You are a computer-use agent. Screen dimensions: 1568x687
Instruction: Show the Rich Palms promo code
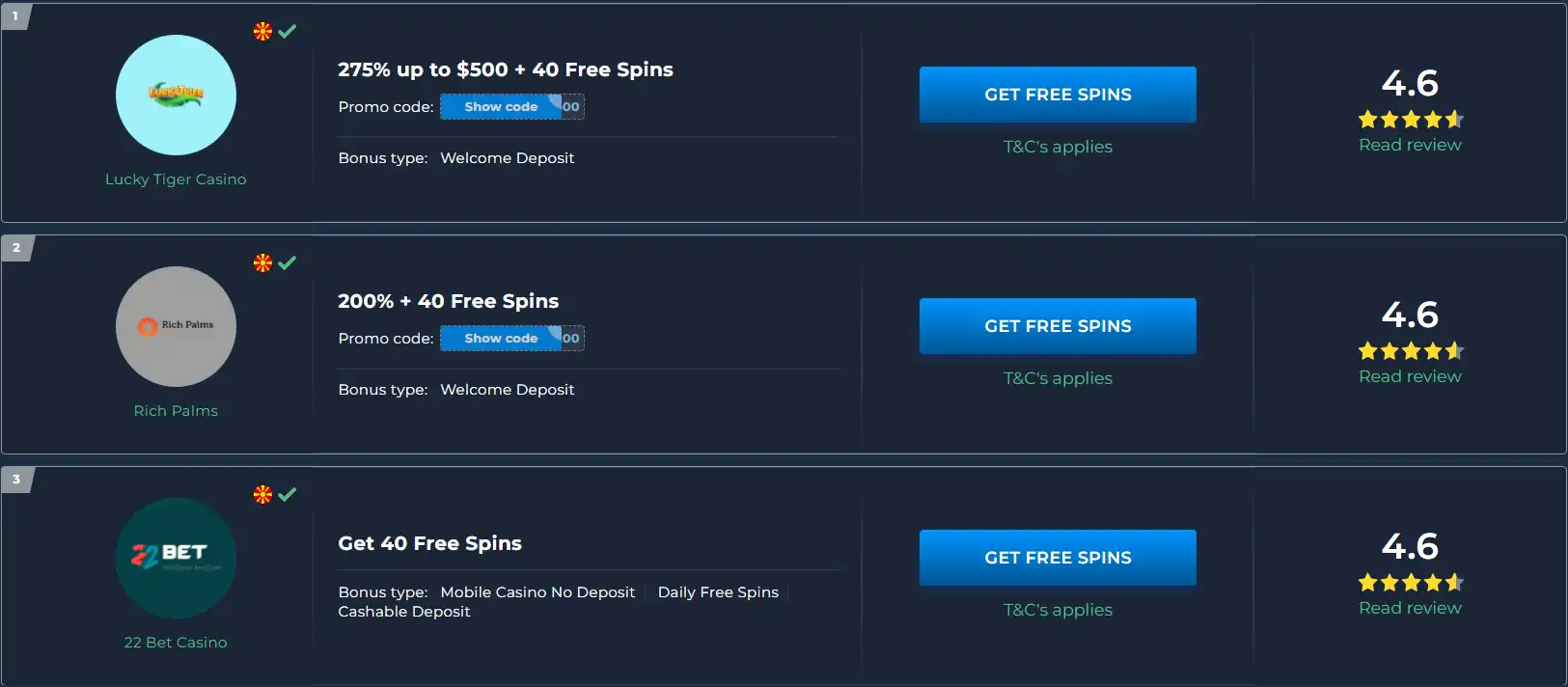[502, 339]
